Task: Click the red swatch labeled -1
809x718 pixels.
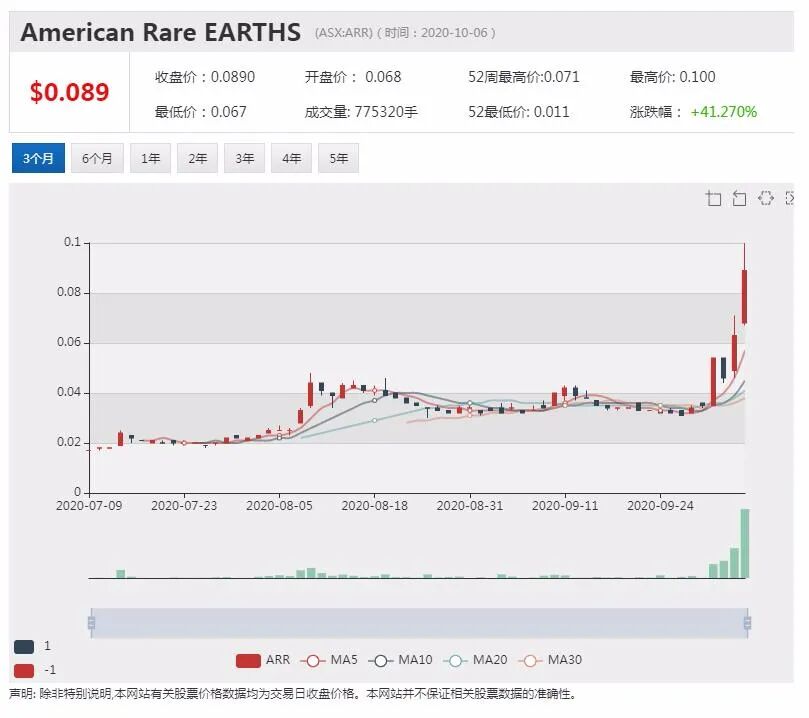Action: (24, 671)
